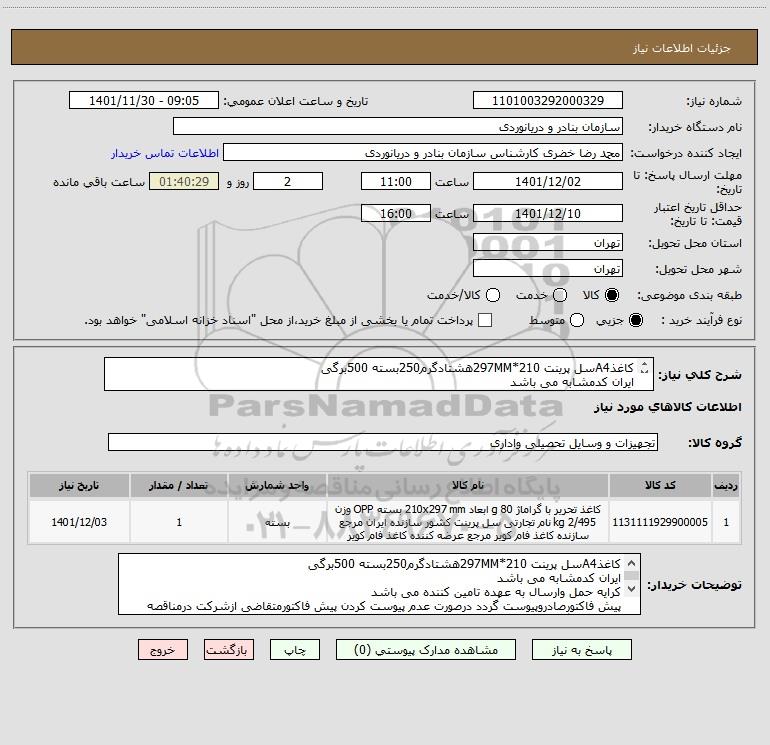Screen dimensions: 770x745
Task: Click need date cell 1401/12/03
Action: [79, 522]
